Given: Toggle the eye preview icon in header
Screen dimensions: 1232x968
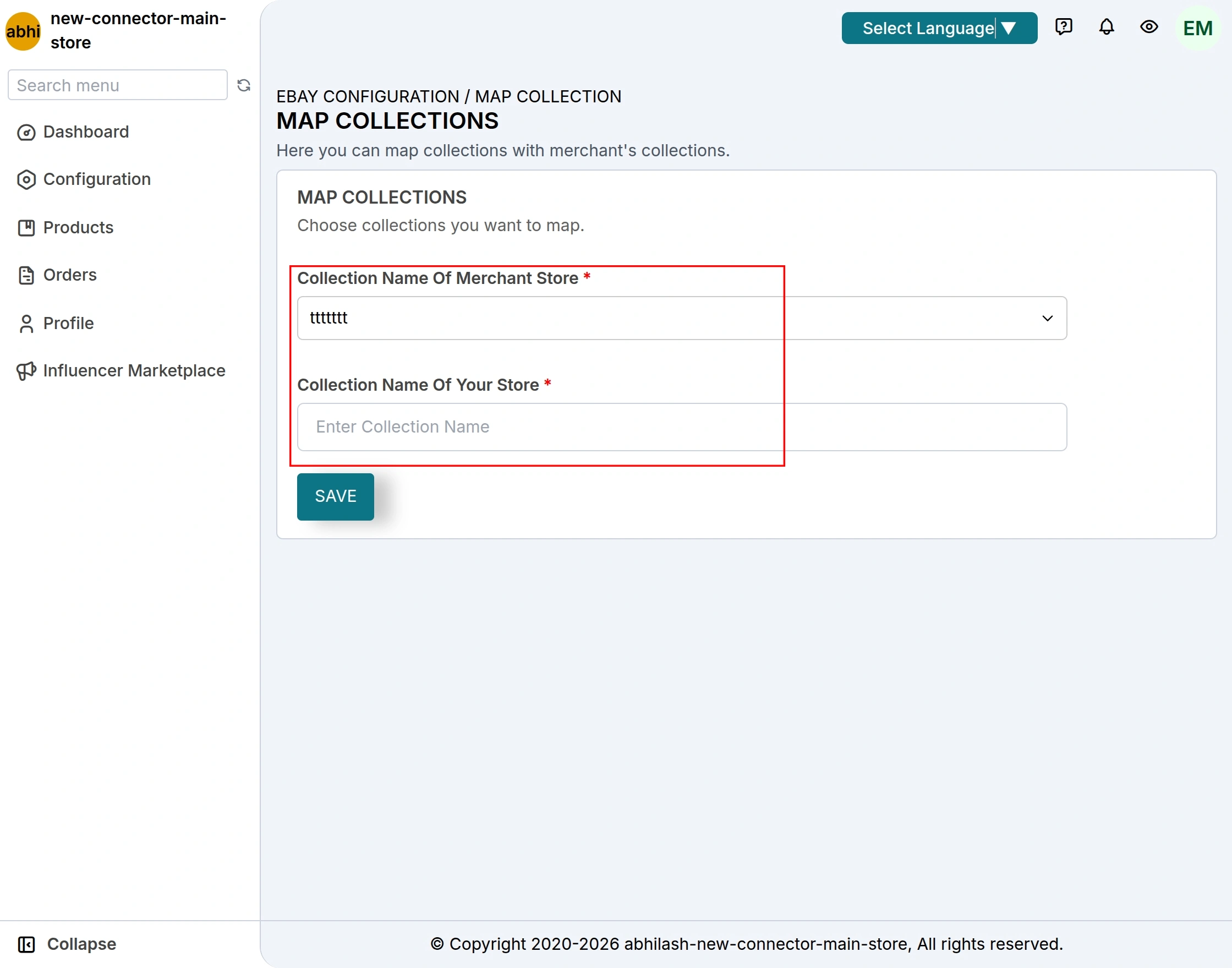Looking at the screenshot, I should click(1149, 27).
